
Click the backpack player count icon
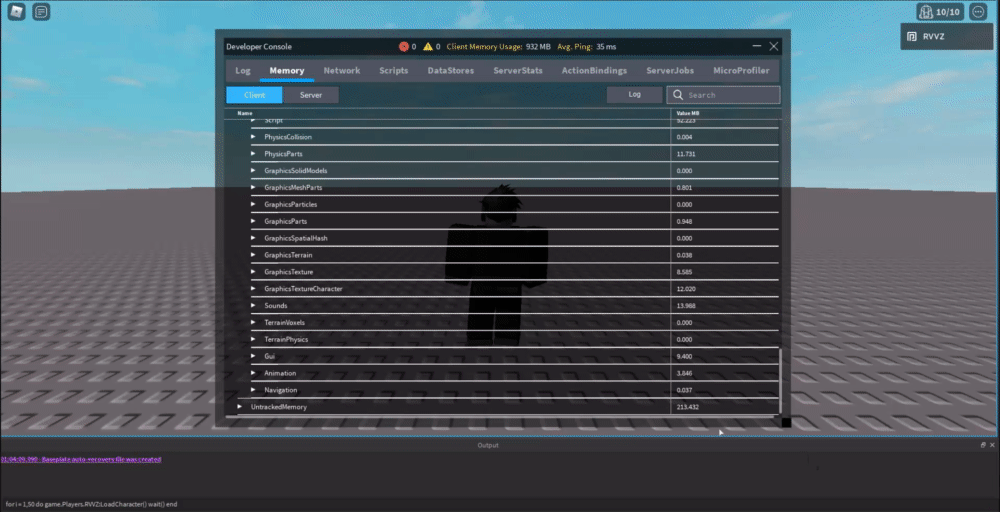pyautogui.click(x=940, y=11)
